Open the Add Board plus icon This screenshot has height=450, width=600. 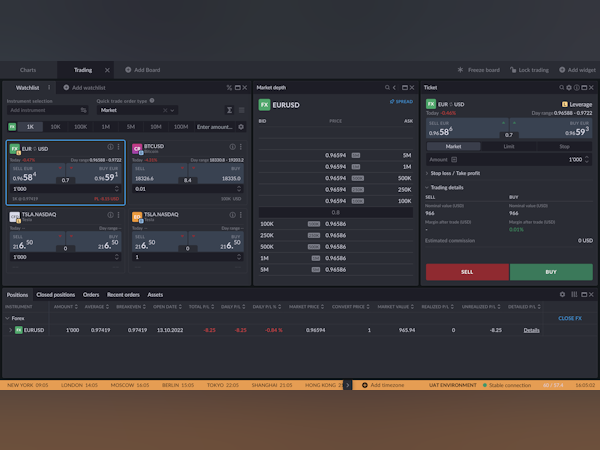click(128, 70)
